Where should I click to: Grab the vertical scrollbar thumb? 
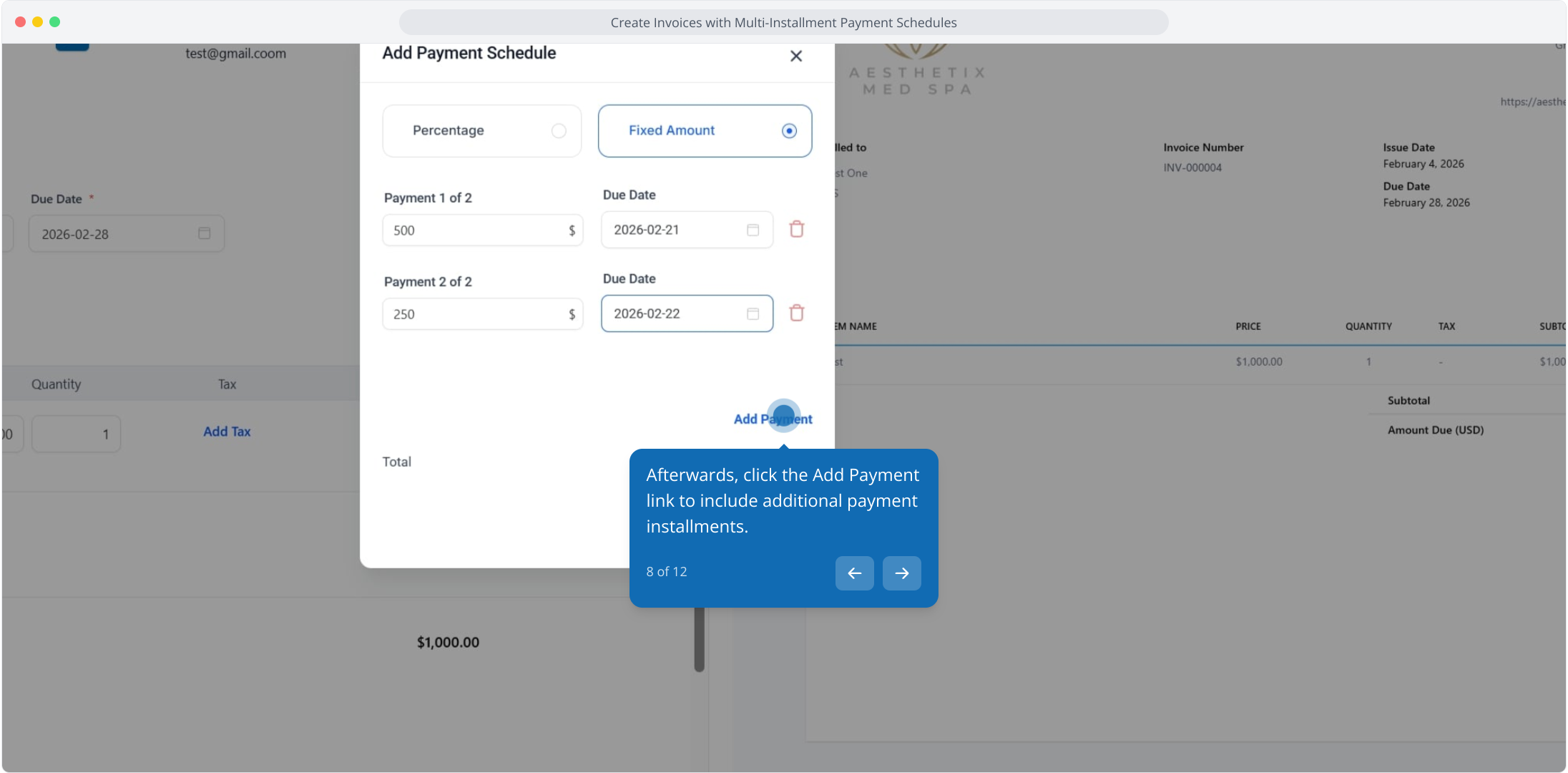[699, 638]
